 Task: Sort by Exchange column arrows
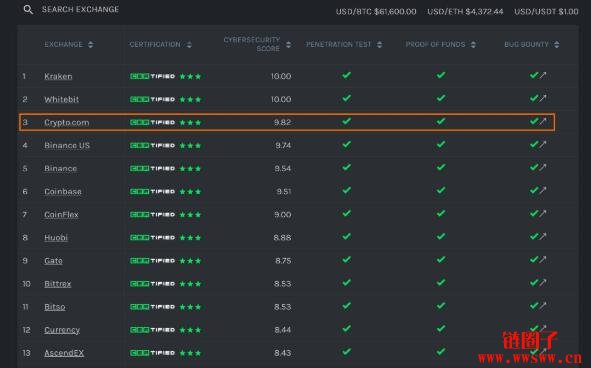pyautogui.click(x=90, y=44)
